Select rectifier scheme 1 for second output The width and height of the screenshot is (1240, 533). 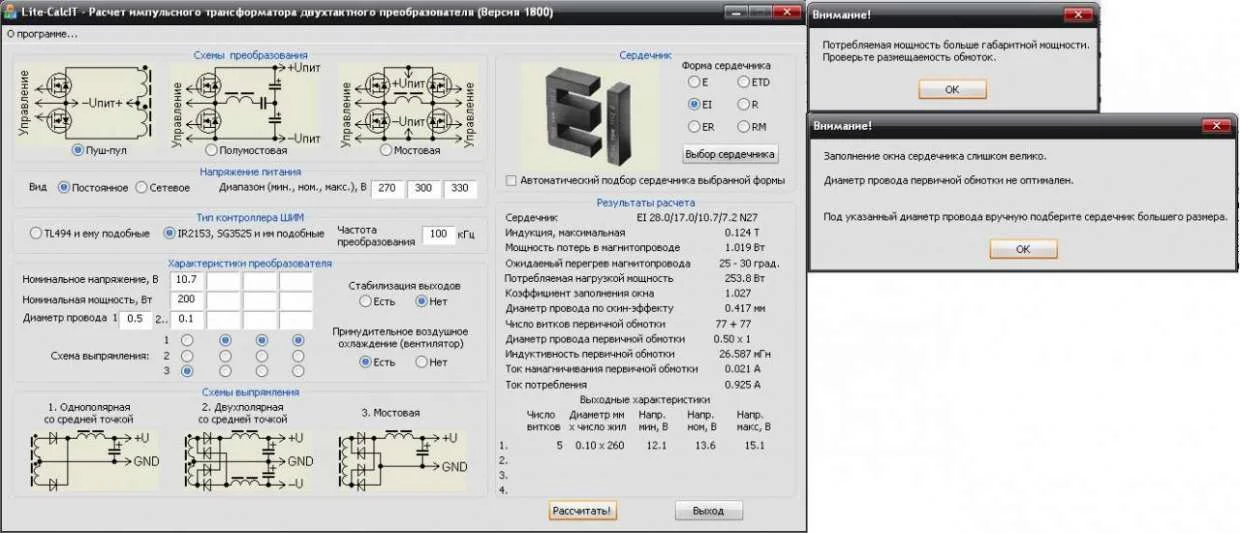pos(225,340)
